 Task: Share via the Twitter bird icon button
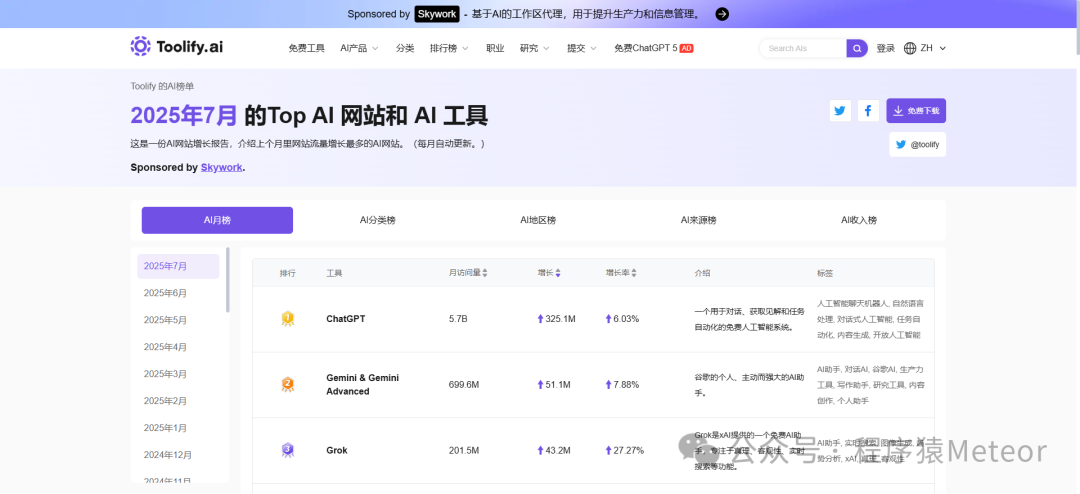point(840,110)
